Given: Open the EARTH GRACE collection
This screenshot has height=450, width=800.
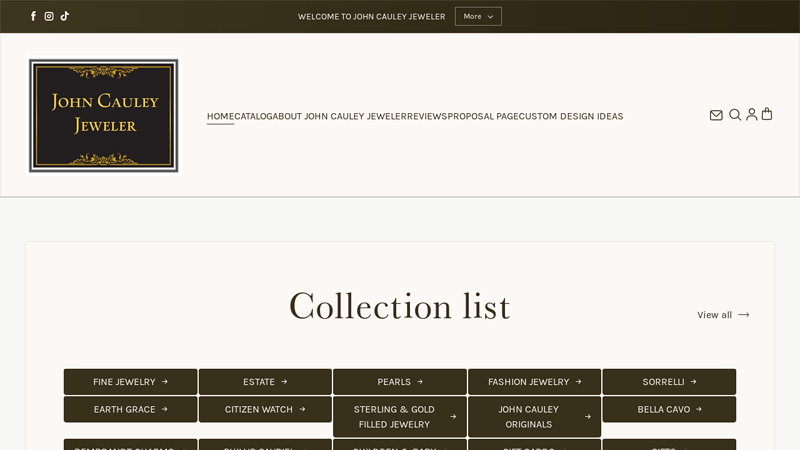Looking at the screenshot, I should coord(130,409).
